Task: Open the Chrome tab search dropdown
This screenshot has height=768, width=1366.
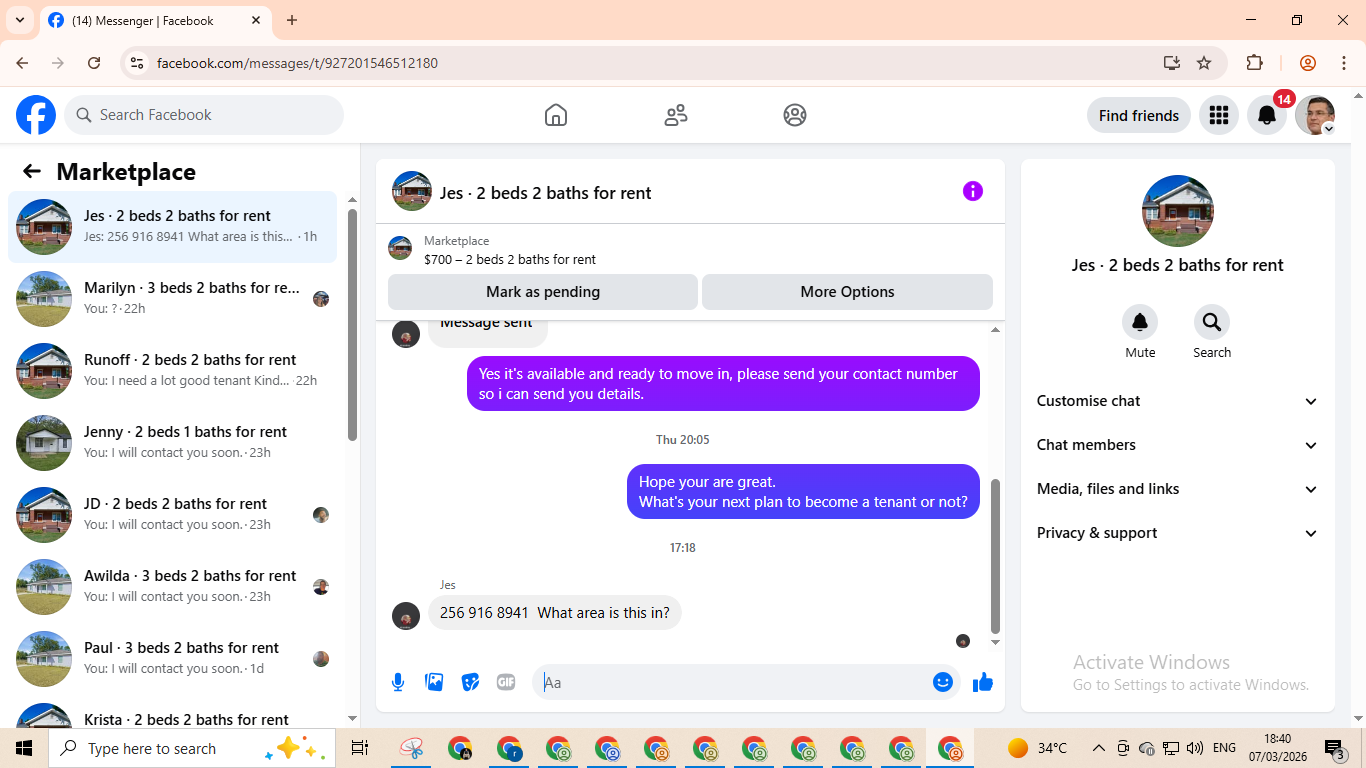Action: [19, 20]
